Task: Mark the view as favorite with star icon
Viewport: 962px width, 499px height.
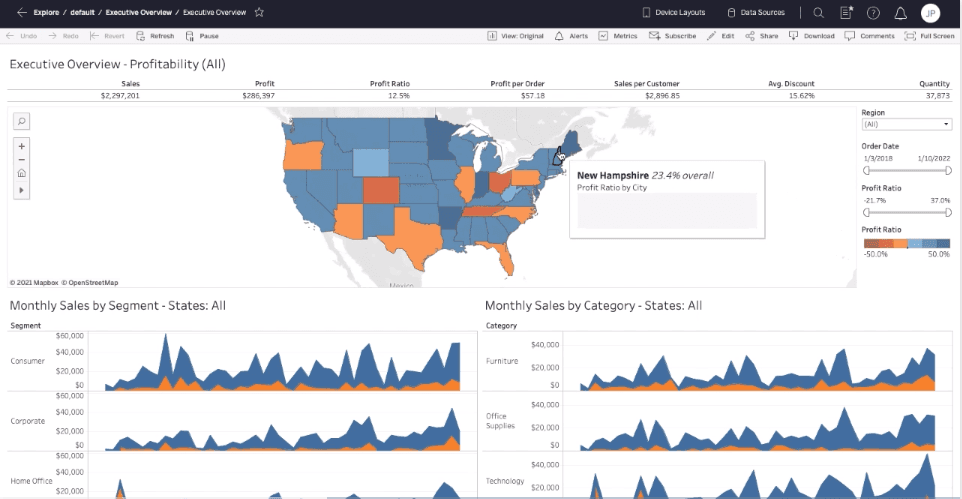Action: (x=260, y=12)
